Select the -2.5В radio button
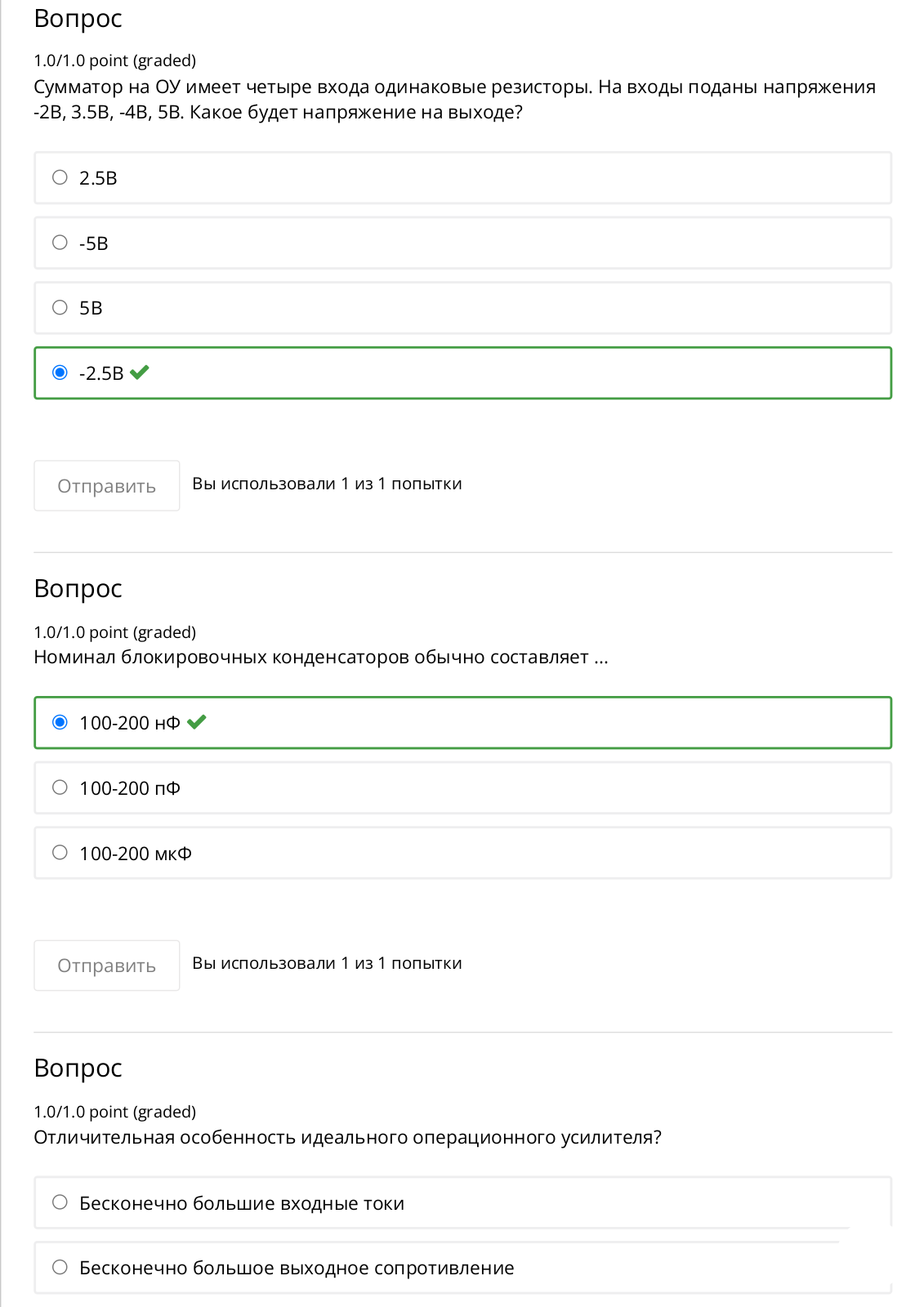Screen dimensions: 924x1307 tap(60, 372)
